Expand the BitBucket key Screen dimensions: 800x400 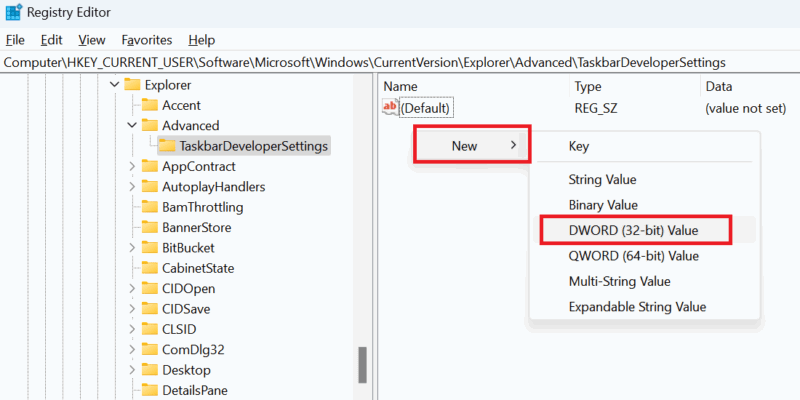pyautogui.click(x=132, y=248)
